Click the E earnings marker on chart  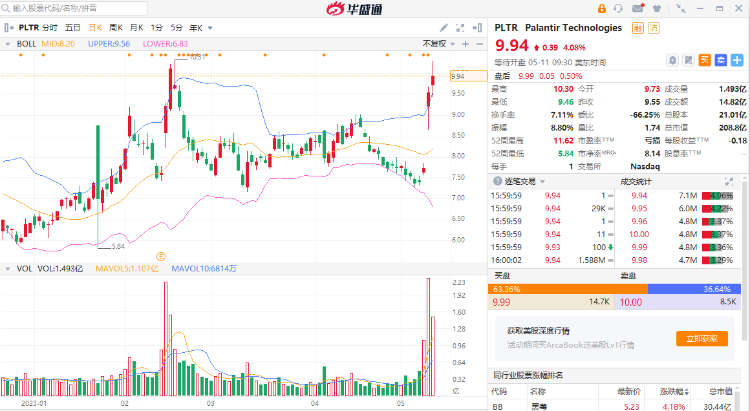(x=161, y=256)
